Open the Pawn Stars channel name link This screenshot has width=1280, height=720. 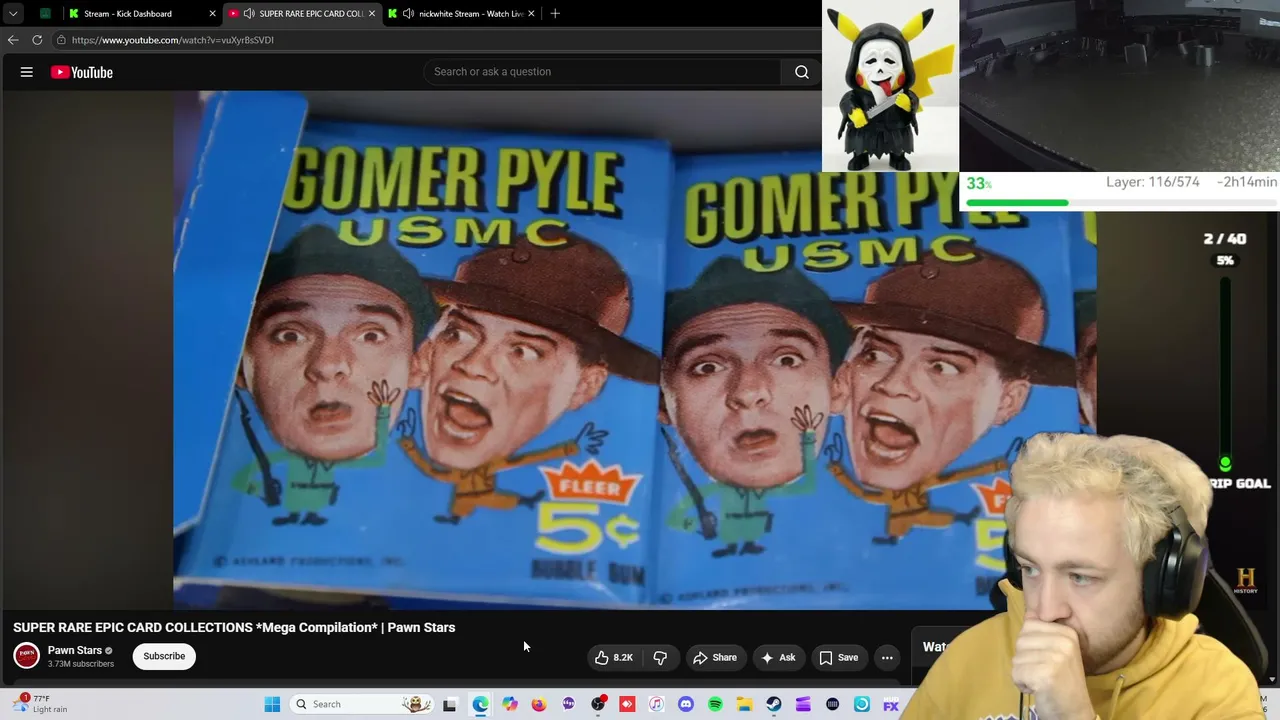75,650
